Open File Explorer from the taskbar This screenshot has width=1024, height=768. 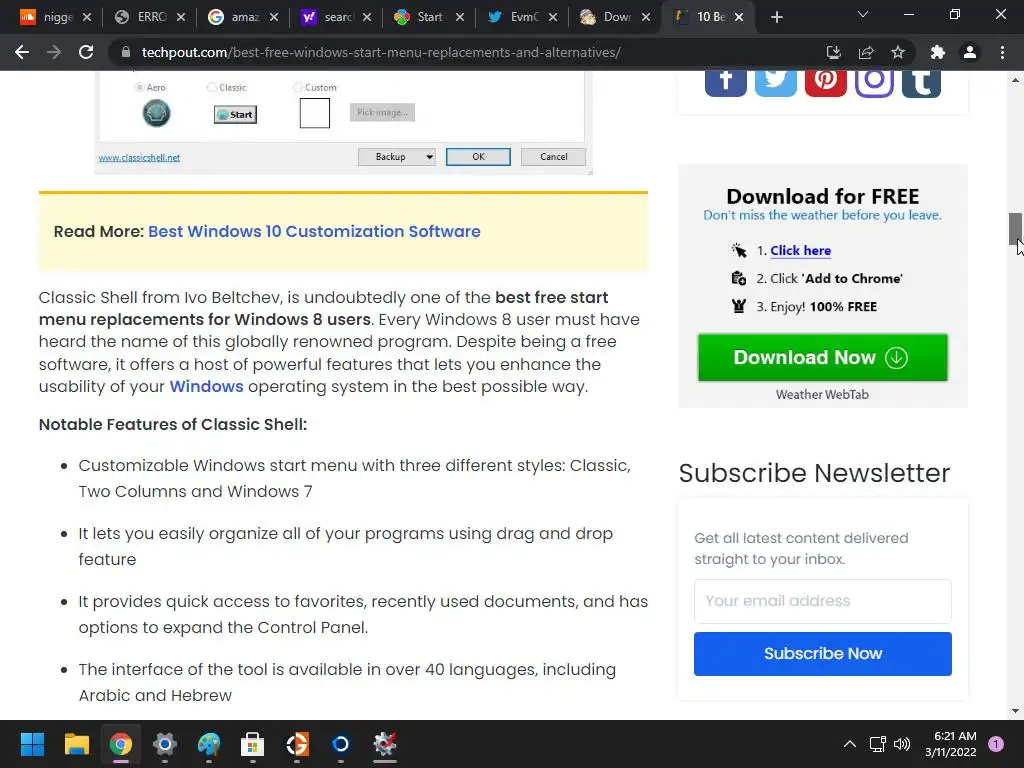point(76,744)
